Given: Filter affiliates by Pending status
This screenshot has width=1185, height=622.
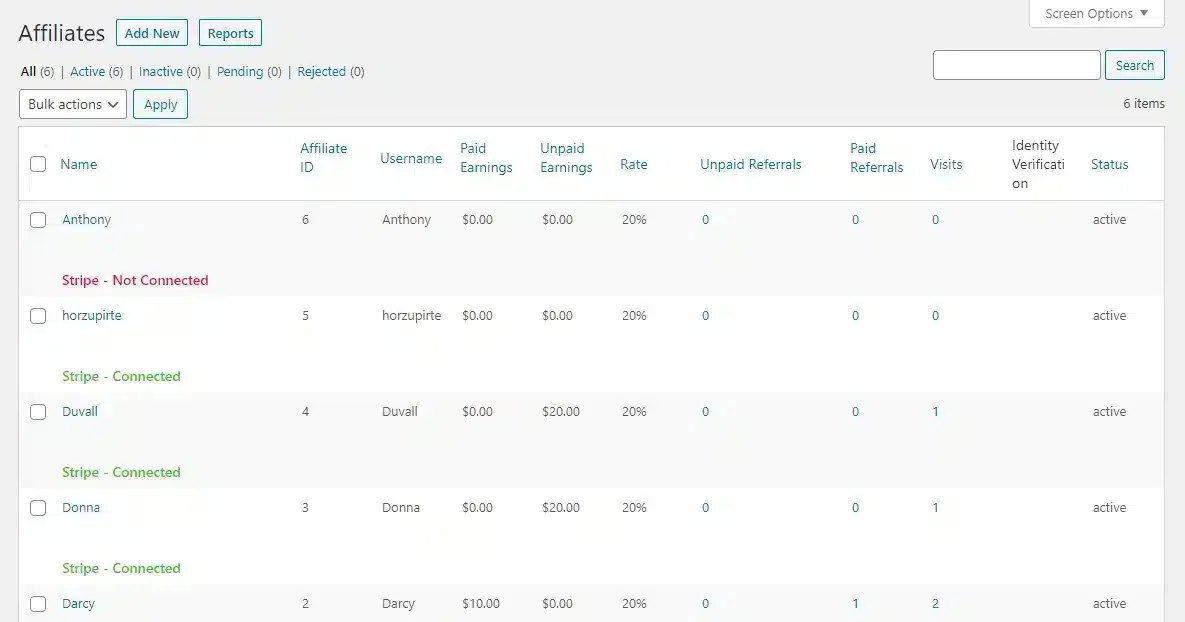Looking at the screenshot, I should [240, 71].
